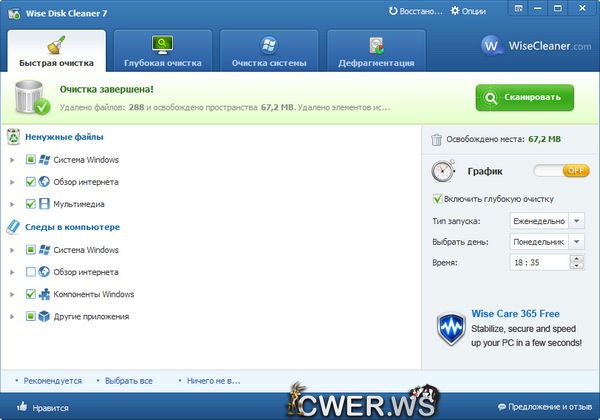Viewport: 600px width, 420px height.
Task: Click the stopwatch icon beside График
Action: tap(445, 171)
